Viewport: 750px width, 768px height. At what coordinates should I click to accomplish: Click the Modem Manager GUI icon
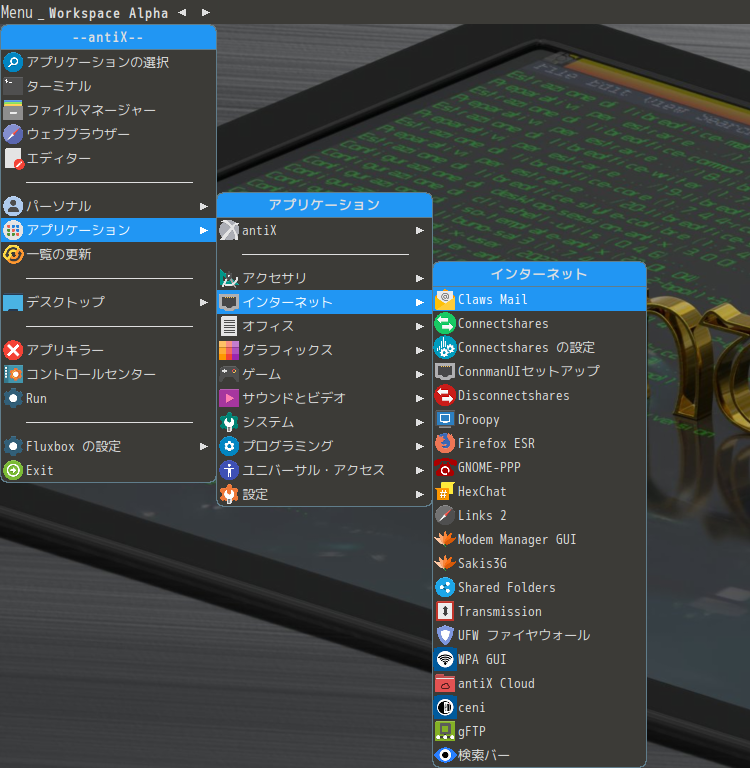point(445,539)
